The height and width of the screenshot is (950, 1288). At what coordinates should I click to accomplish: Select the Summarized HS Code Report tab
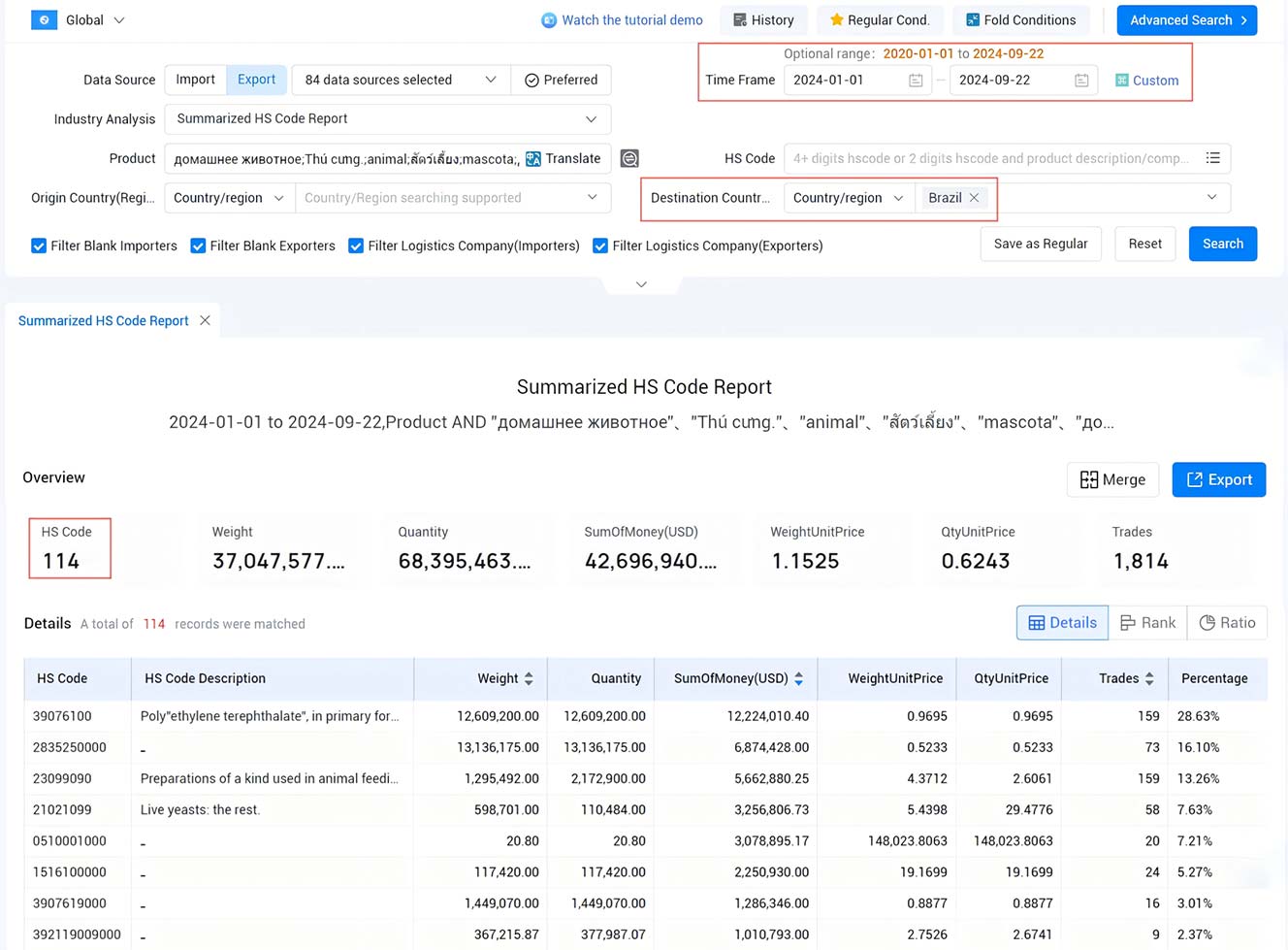point(104,320)
